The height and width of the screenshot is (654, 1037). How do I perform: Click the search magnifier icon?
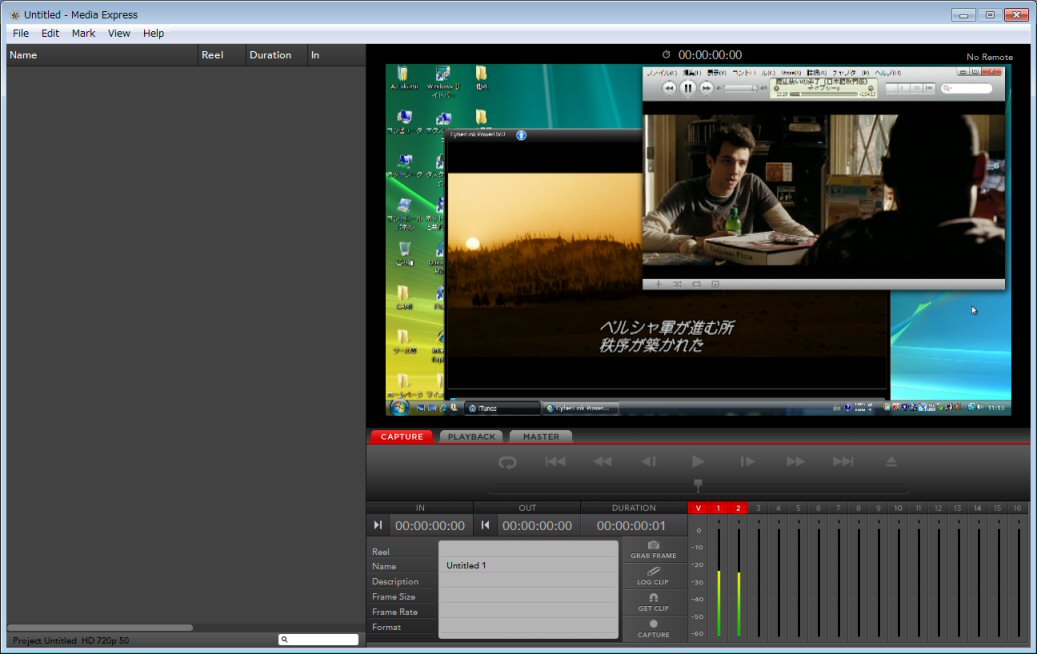click(284, 639)
